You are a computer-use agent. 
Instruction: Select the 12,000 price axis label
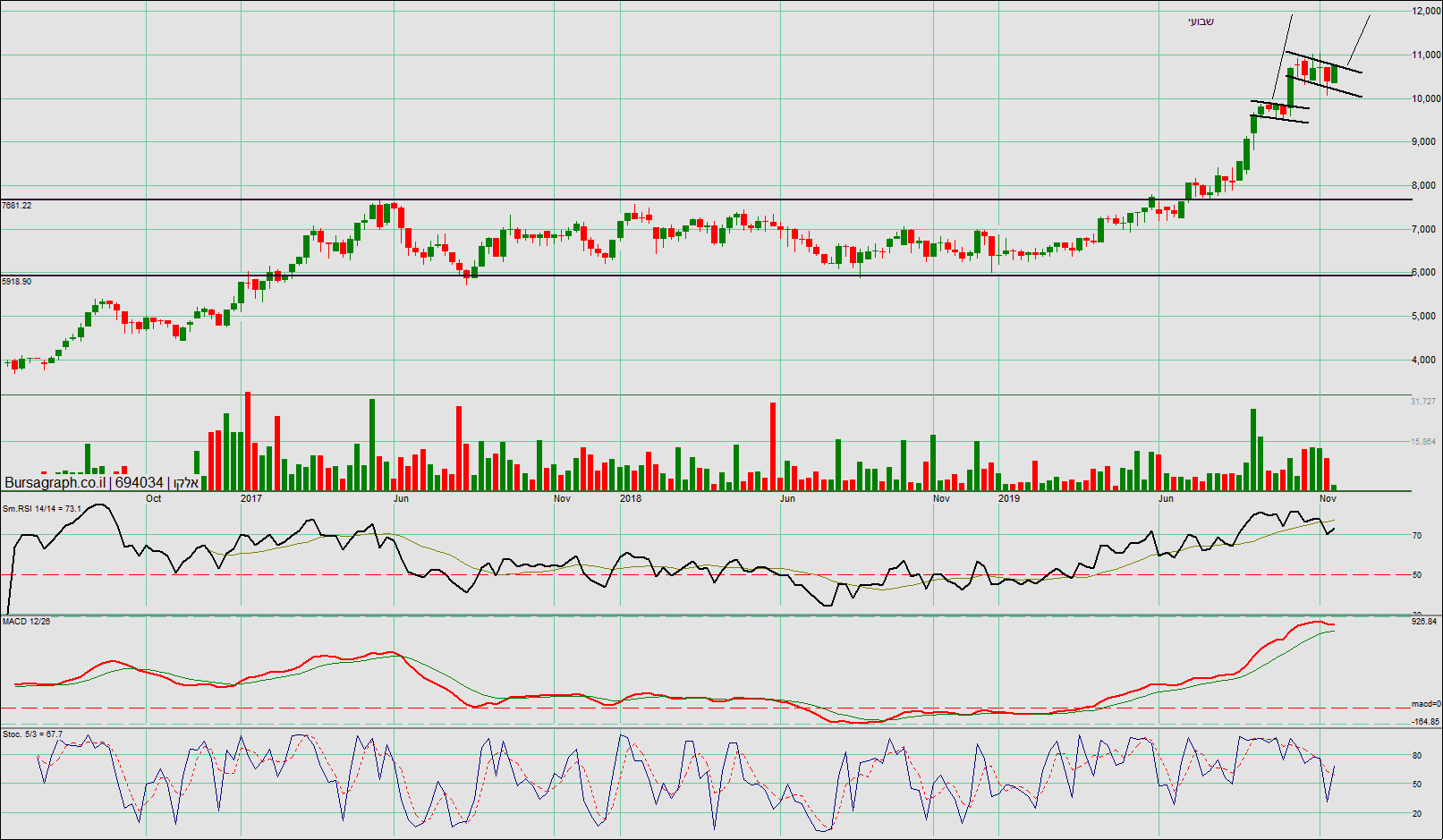click(x=1425, y=11)
